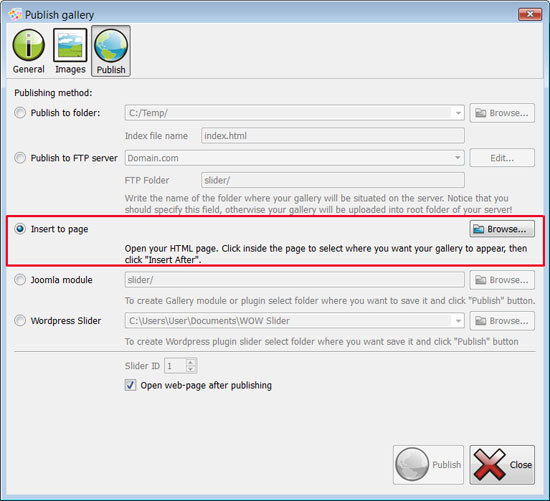
Task: Choose the Joomla module radio option
Action: click(20, 280)
